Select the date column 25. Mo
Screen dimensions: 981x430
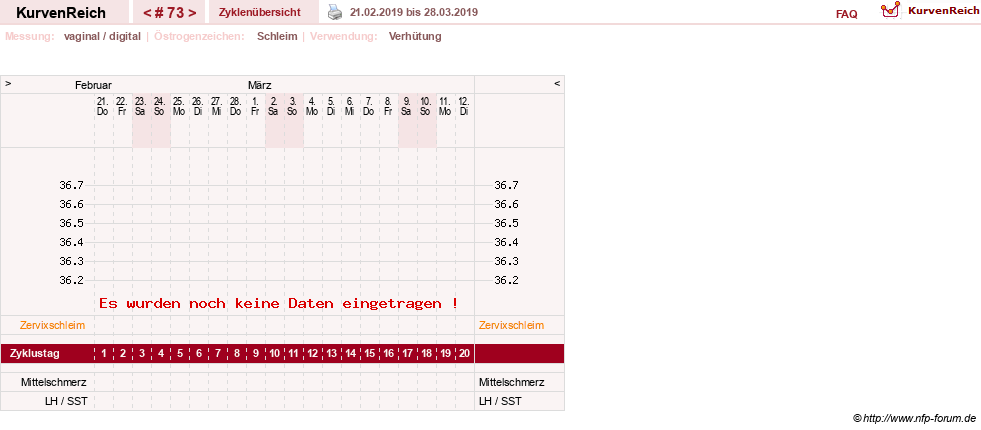click(179, 106)
